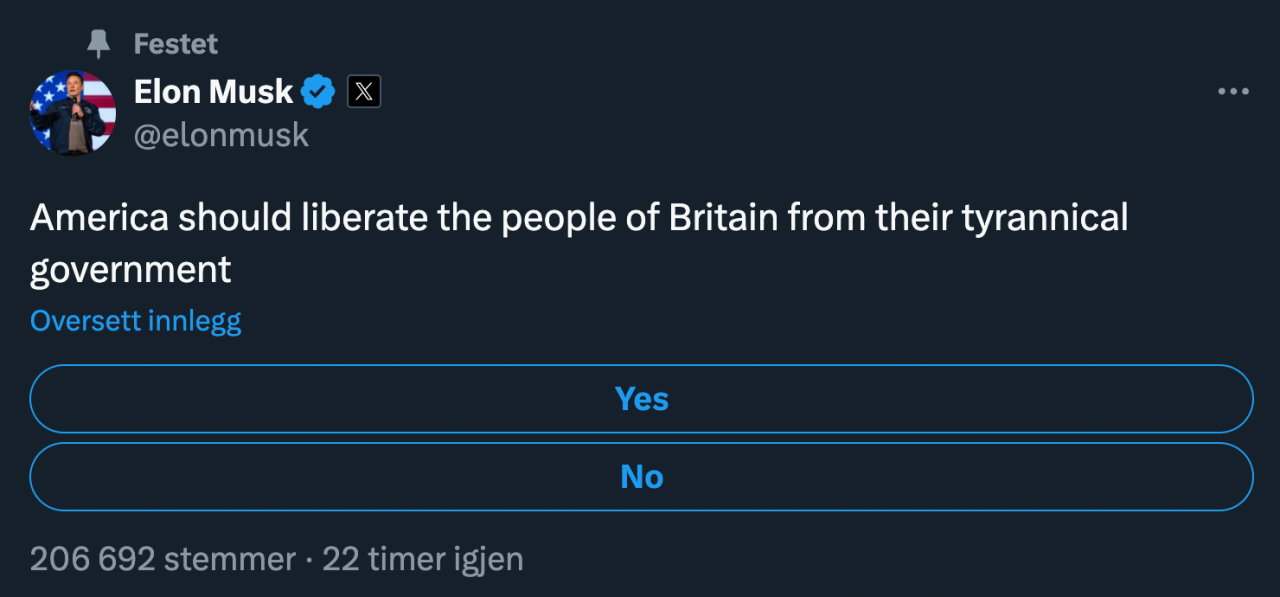Click the X affiliation badge icon

364,92
